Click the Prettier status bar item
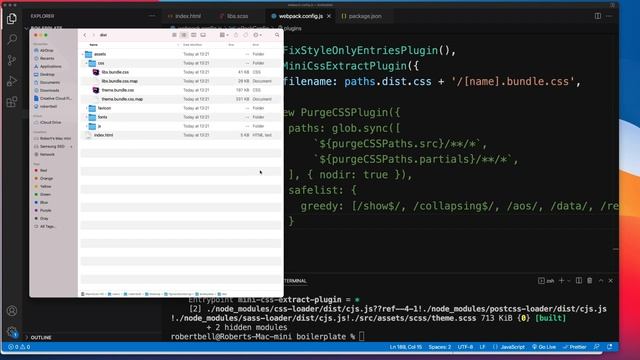Image resolution: width=640 pixels, height=360 pixels. point(575,347)
